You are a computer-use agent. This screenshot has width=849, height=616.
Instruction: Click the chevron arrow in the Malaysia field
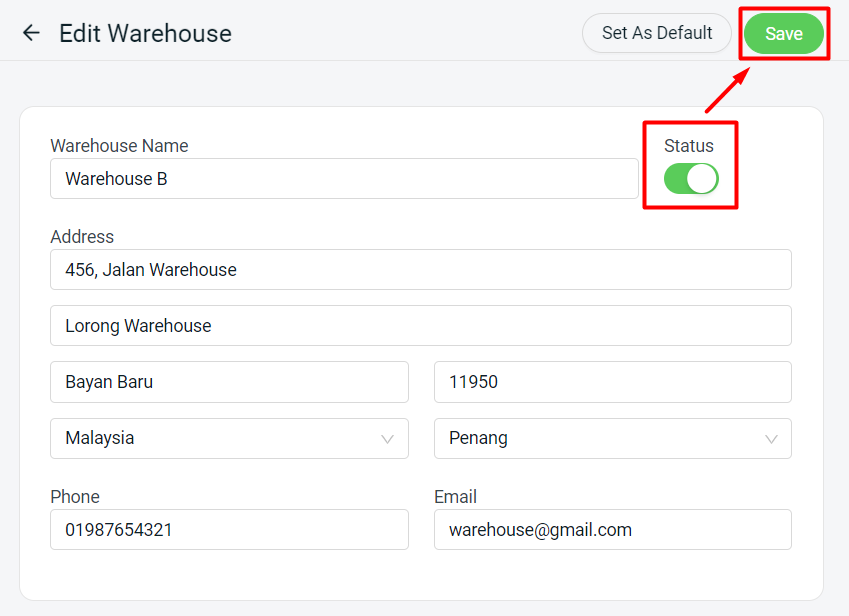click(x=387, y=439)
